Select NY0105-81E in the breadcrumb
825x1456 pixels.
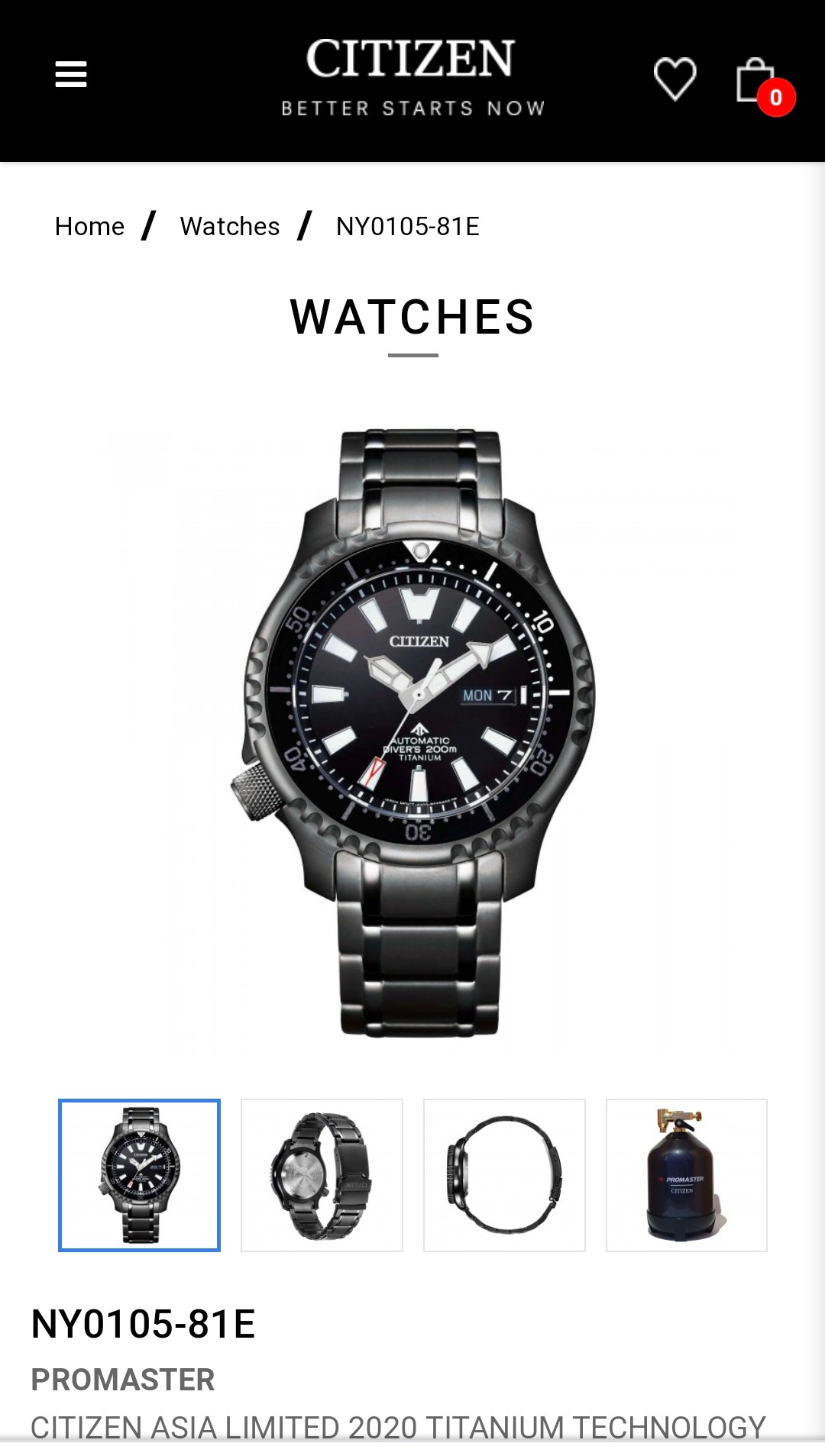[x=408, y=227]
